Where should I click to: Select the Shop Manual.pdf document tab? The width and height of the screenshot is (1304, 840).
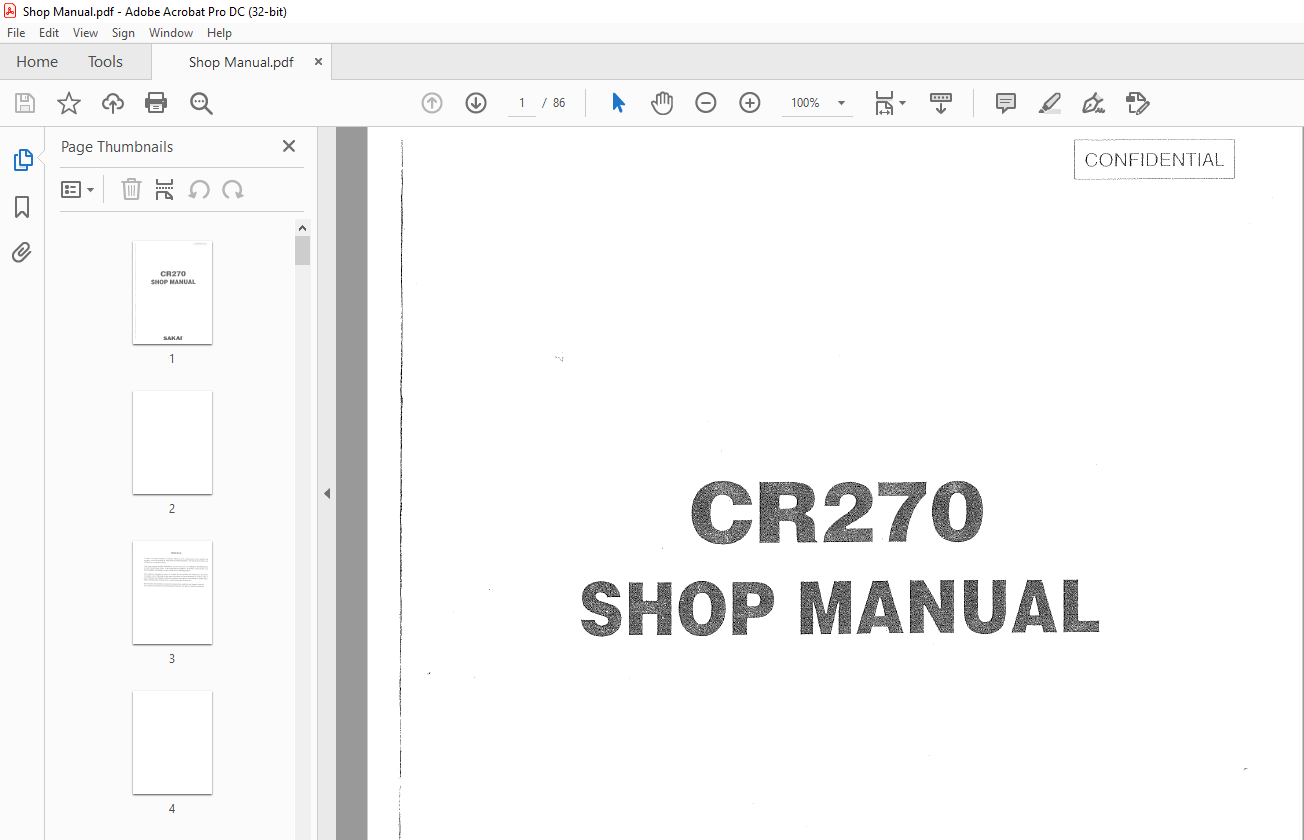pyautogui.click(x=241, y=62)
